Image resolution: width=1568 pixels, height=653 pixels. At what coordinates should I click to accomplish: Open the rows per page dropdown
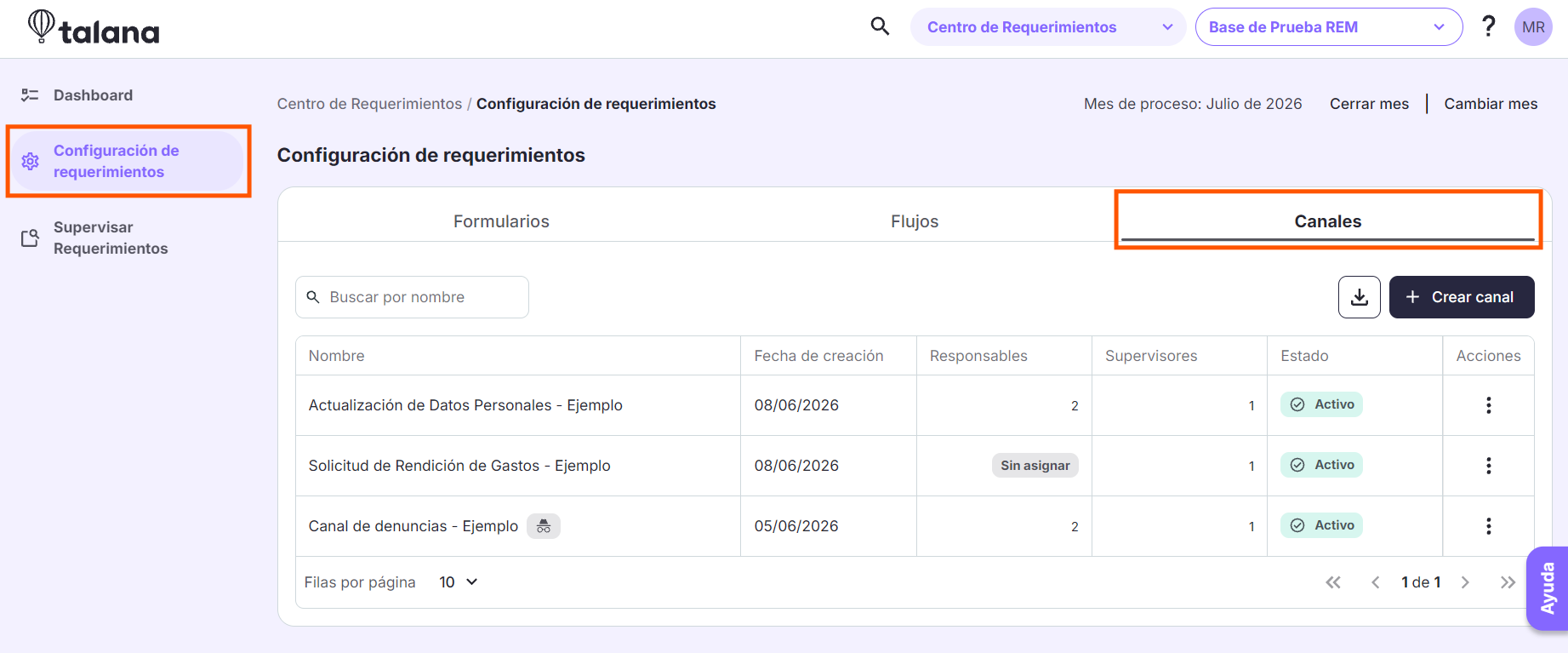click(459, 582)
